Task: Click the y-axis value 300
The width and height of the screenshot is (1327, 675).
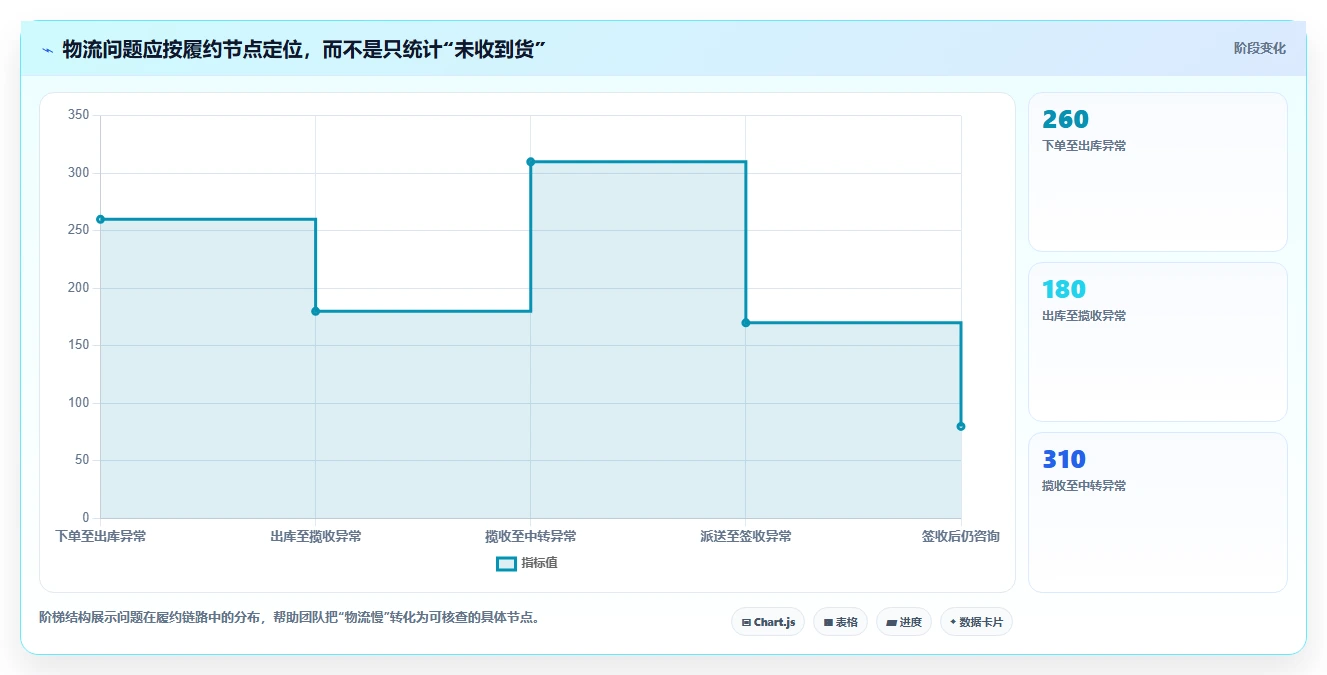Action: tap(79, 173)
